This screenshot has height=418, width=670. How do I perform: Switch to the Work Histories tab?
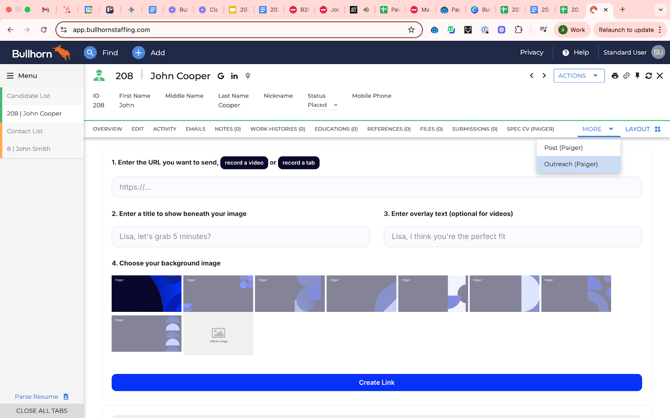[277, 129]
